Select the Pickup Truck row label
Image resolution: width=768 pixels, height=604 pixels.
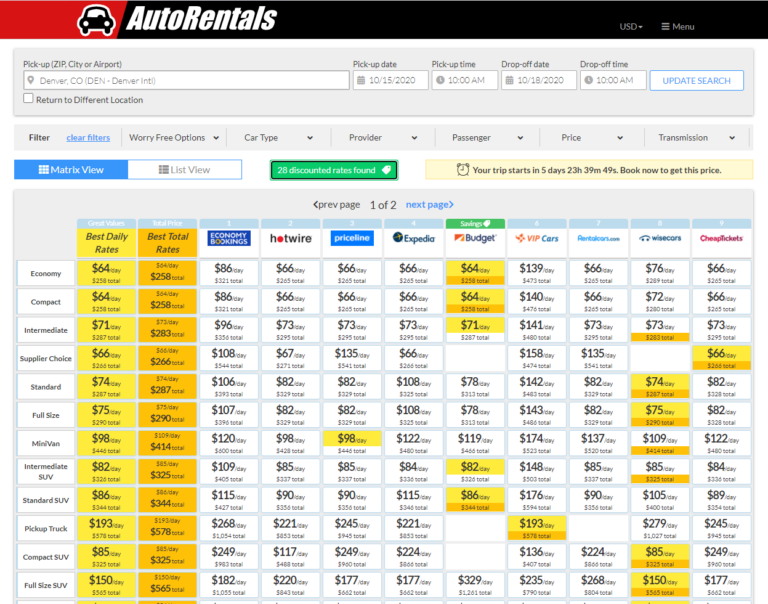(x=46, y=529)
